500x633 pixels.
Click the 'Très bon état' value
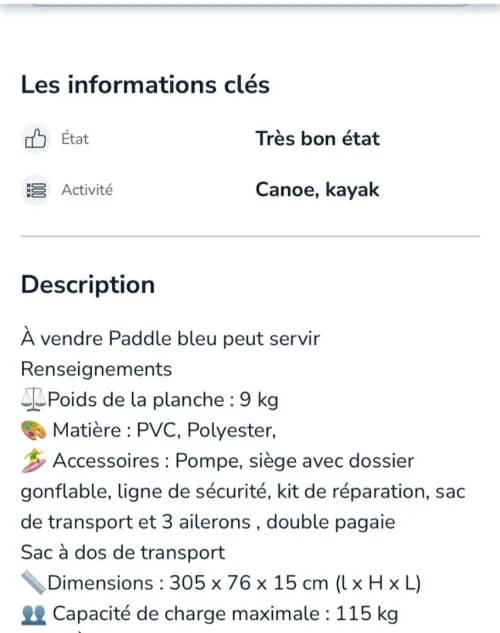[x=318, y=139]
